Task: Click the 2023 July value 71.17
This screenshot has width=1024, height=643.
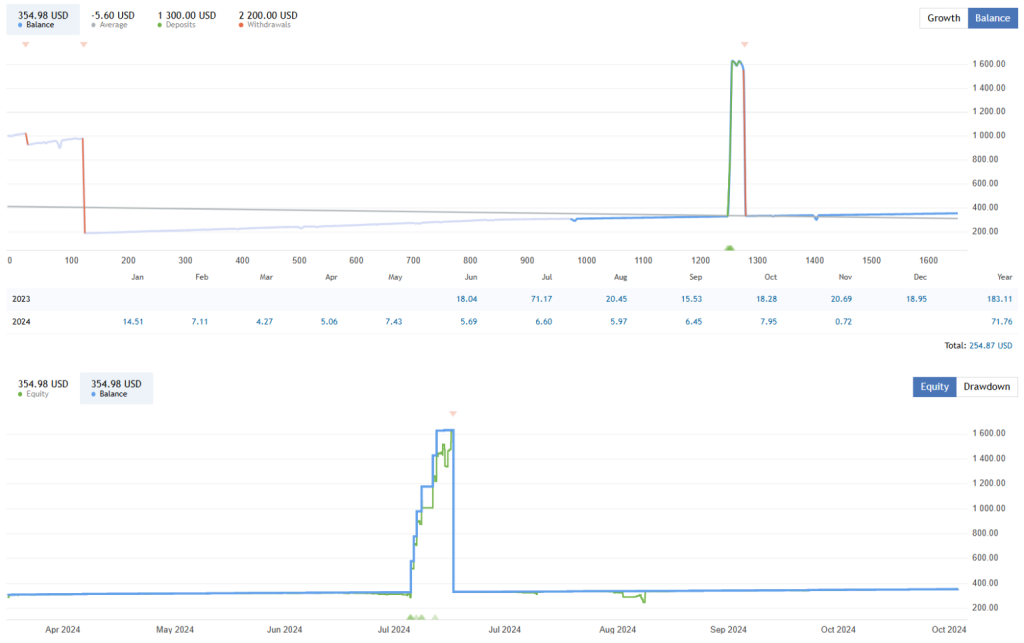Action: coord(546,299)
